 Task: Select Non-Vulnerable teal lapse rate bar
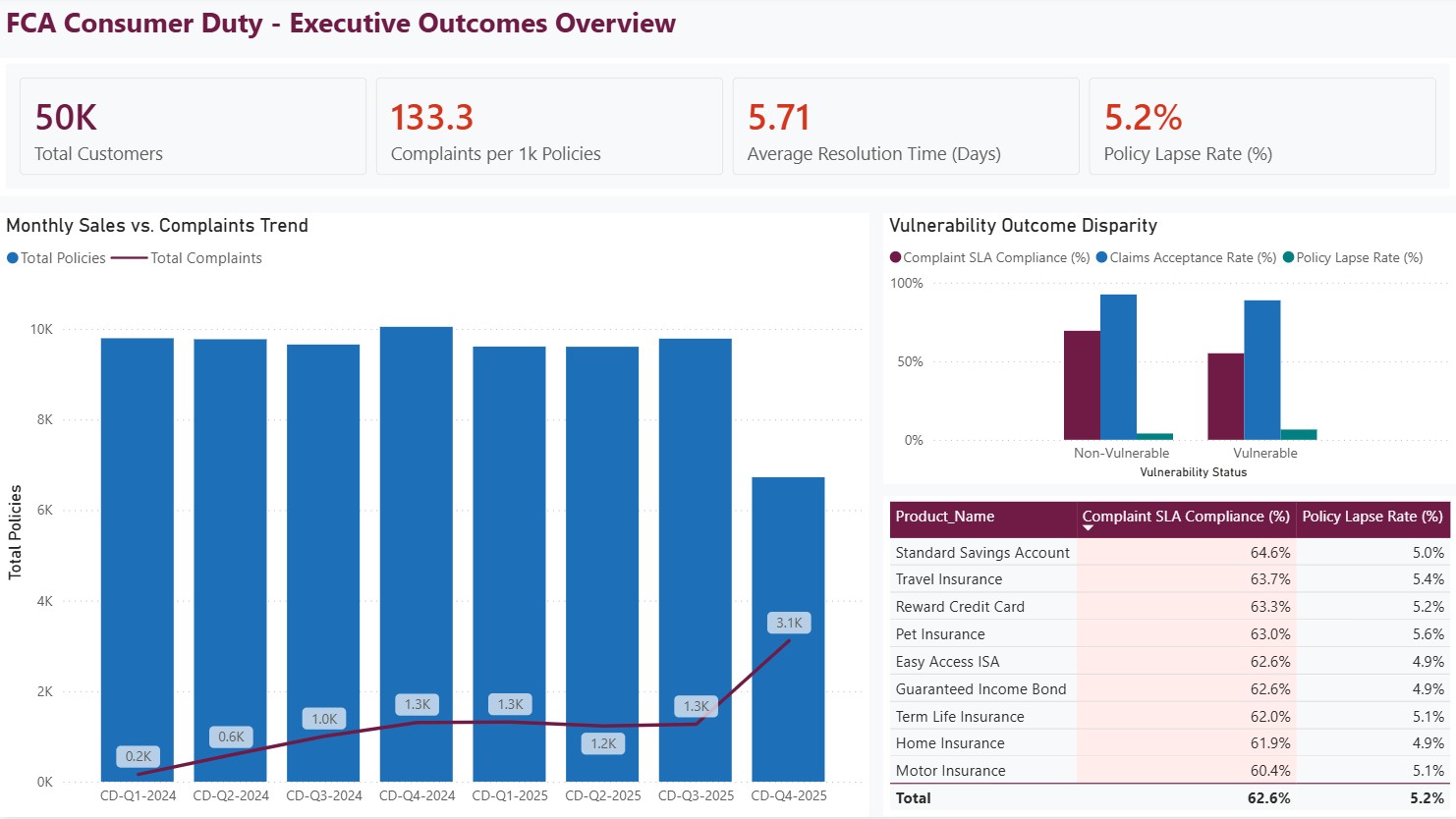[1154, 437]
